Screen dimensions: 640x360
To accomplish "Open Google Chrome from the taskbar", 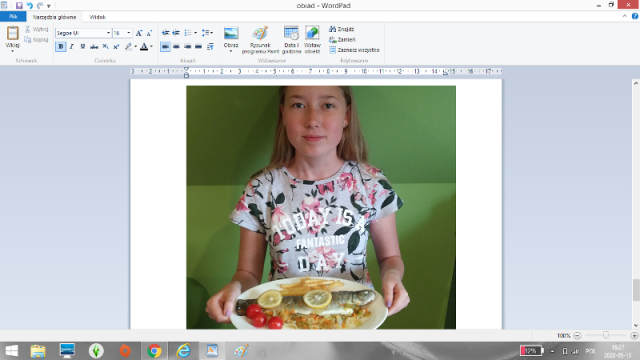I will coord(154,351).
